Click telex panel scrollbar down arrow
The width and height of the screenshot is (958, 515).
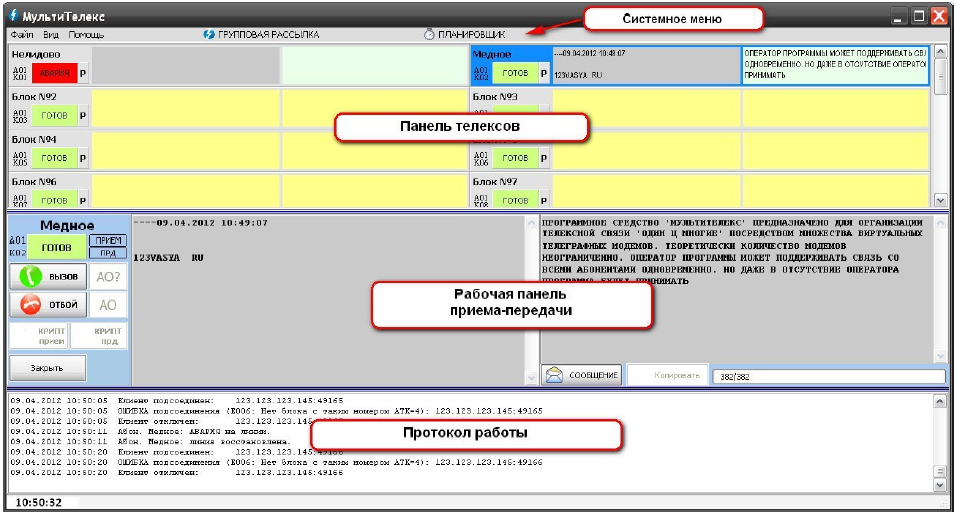[940, 200]
